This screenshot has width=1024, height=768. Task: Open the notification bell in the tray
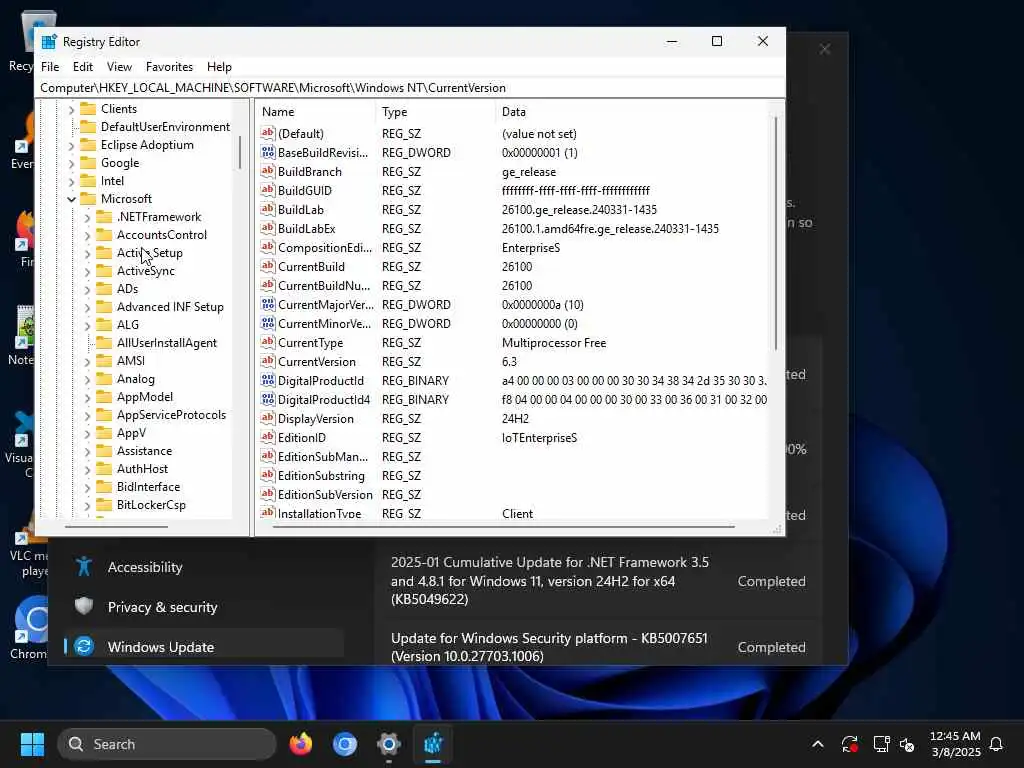pos(996,744)
